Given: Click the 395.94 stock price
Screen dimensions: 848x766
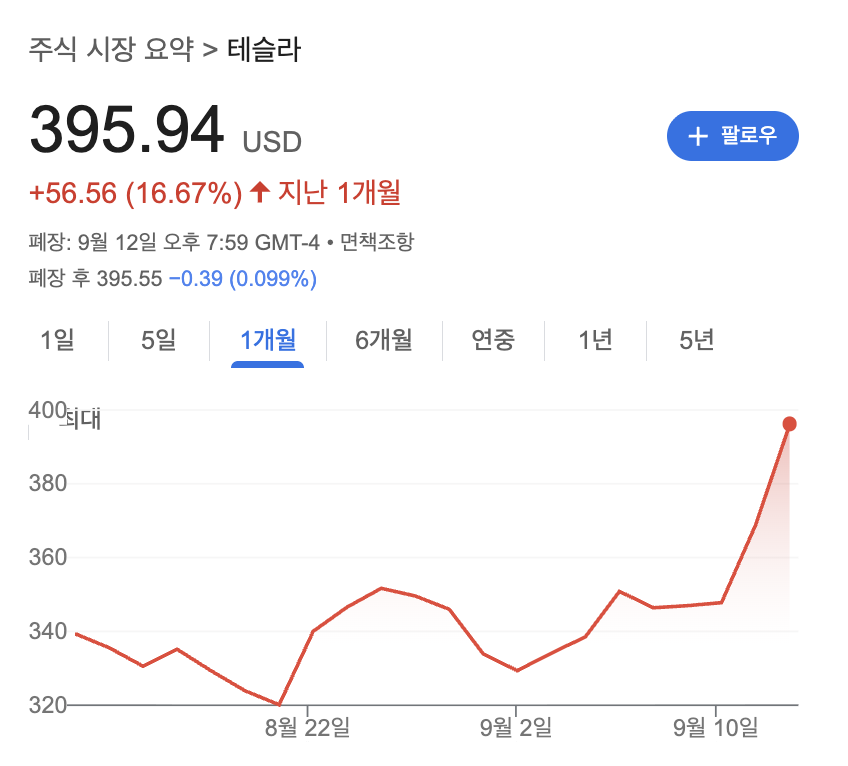Looking at the screenshot, I should click(x=127, y=130).
